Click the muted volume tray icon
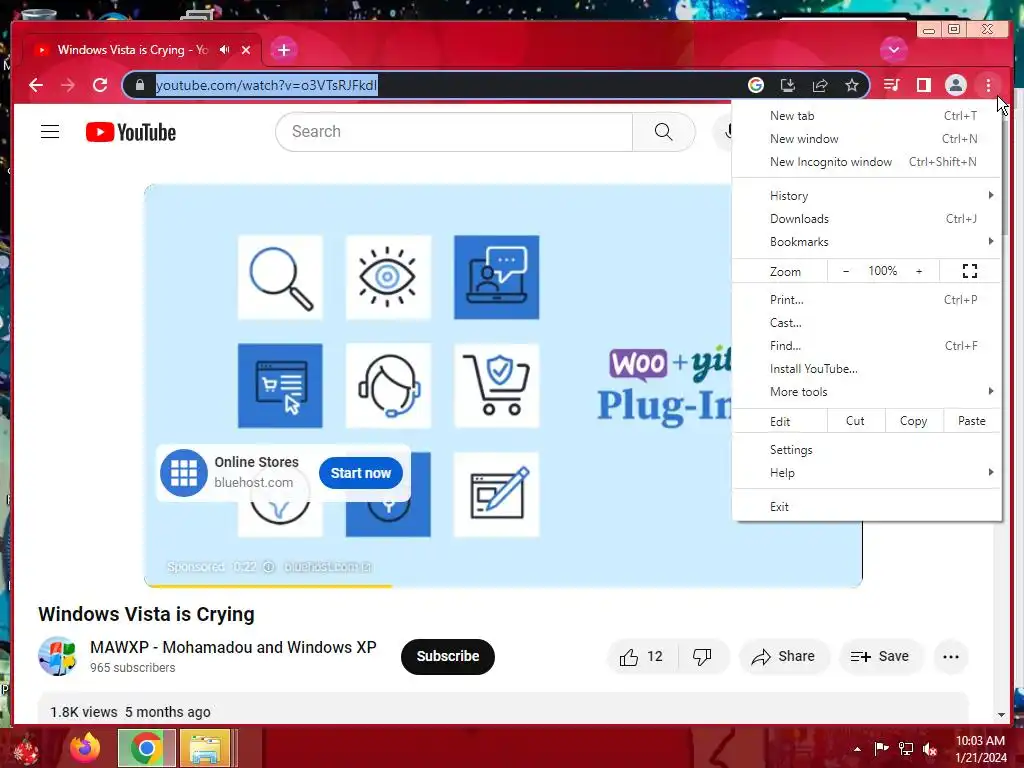The image size is (1024, 768). coord(930,749)
